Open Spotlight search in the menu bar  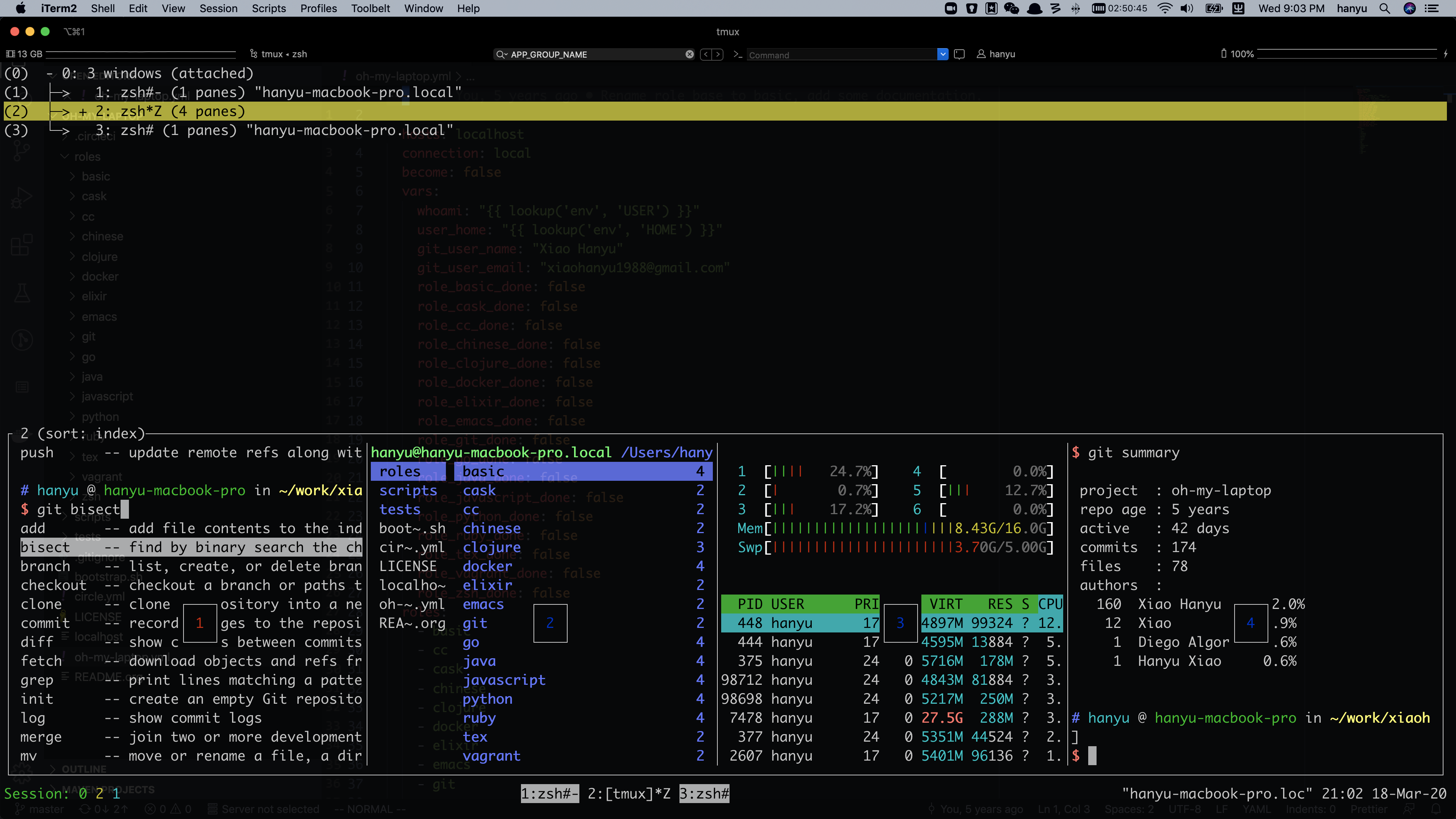point(1384,8)
